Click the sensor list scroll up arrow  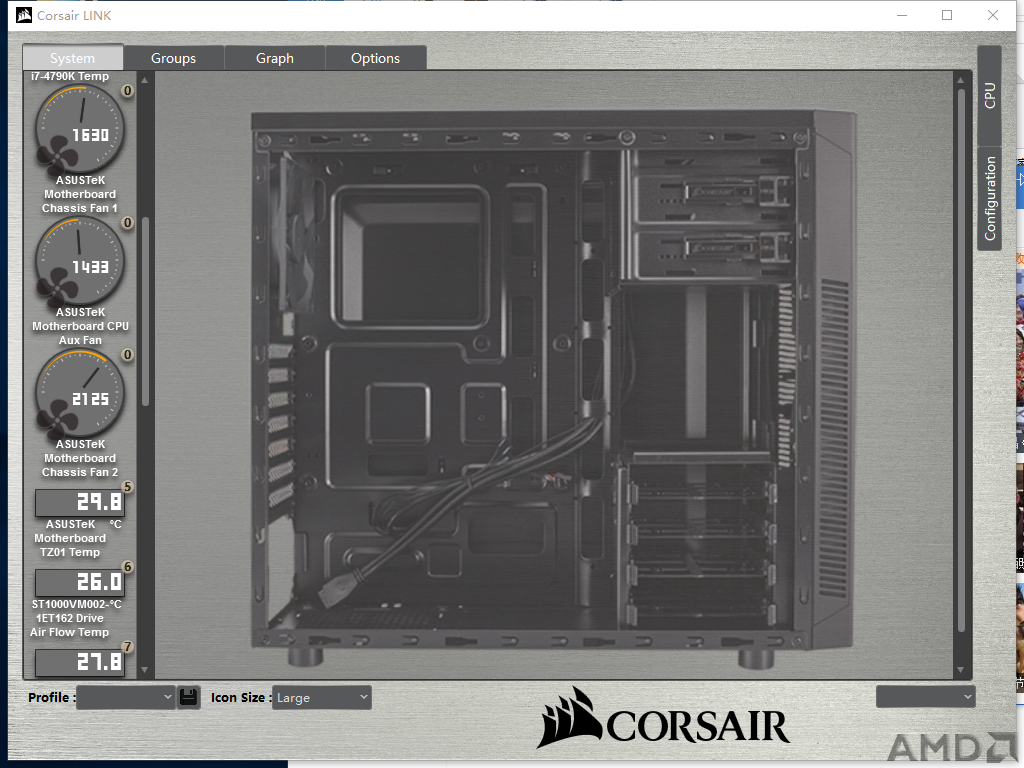[144, 80]
